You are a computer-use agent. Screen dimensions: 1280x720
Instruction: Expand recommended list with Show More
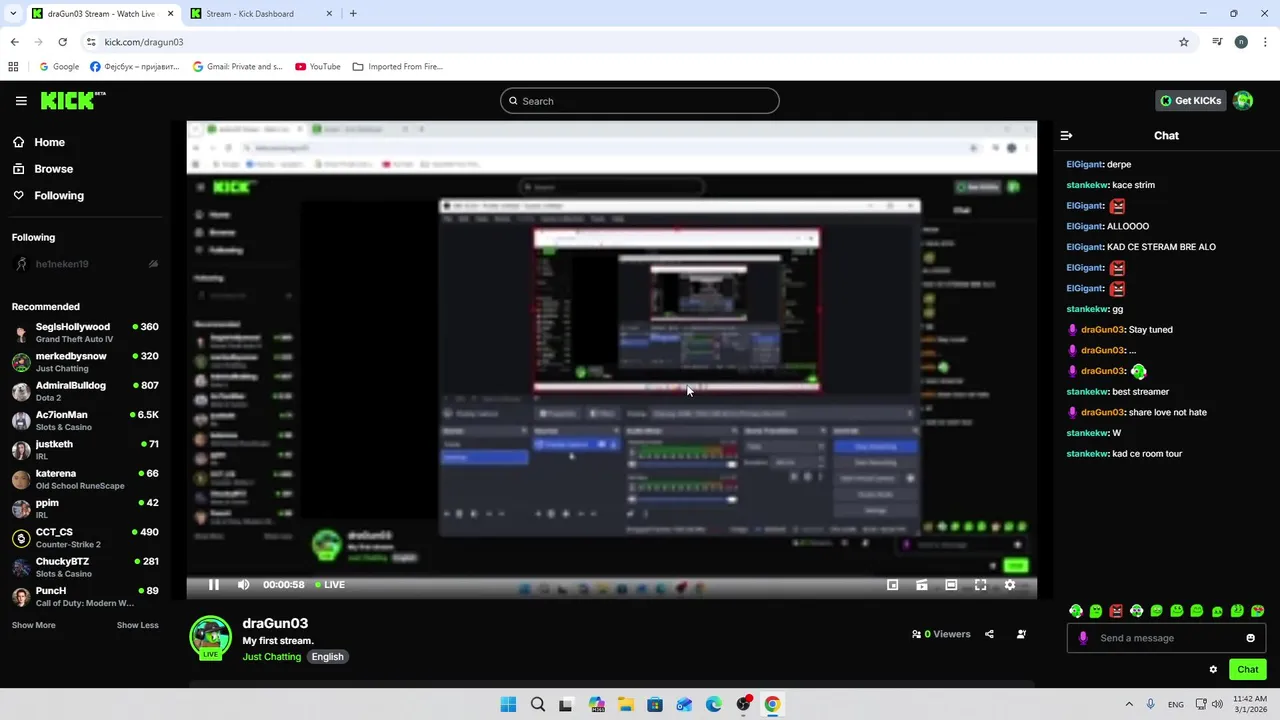pos(33,625)
